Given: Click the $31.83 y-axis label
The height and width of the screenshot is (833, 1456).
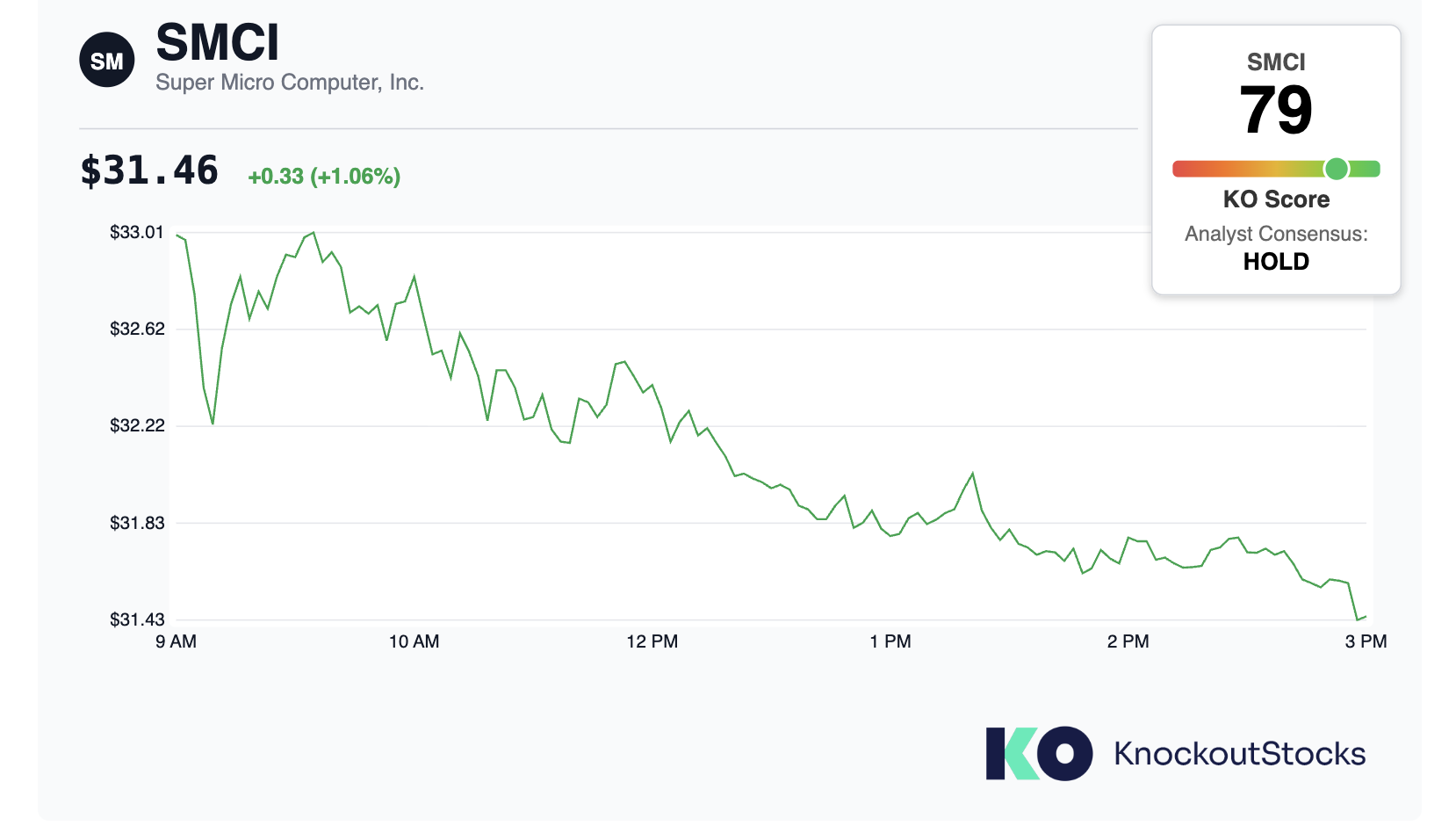Looking at the screenshot, I should coord(137,523).
